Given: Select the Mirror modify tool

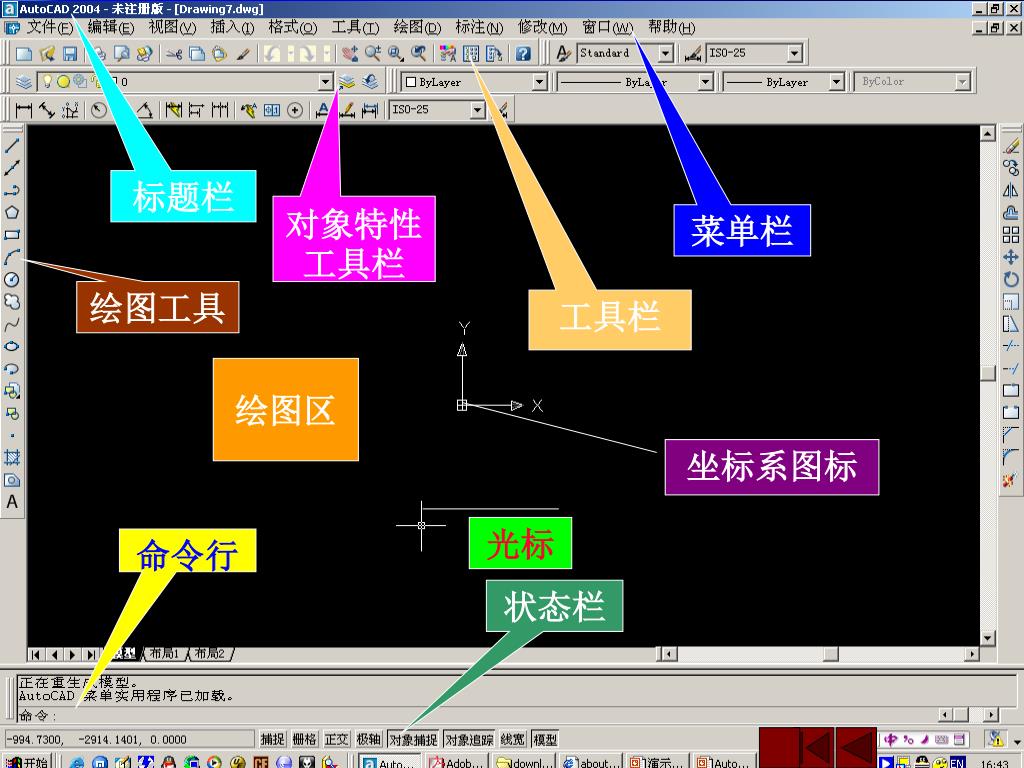Looking at the screenshot, I should 1011,190.
